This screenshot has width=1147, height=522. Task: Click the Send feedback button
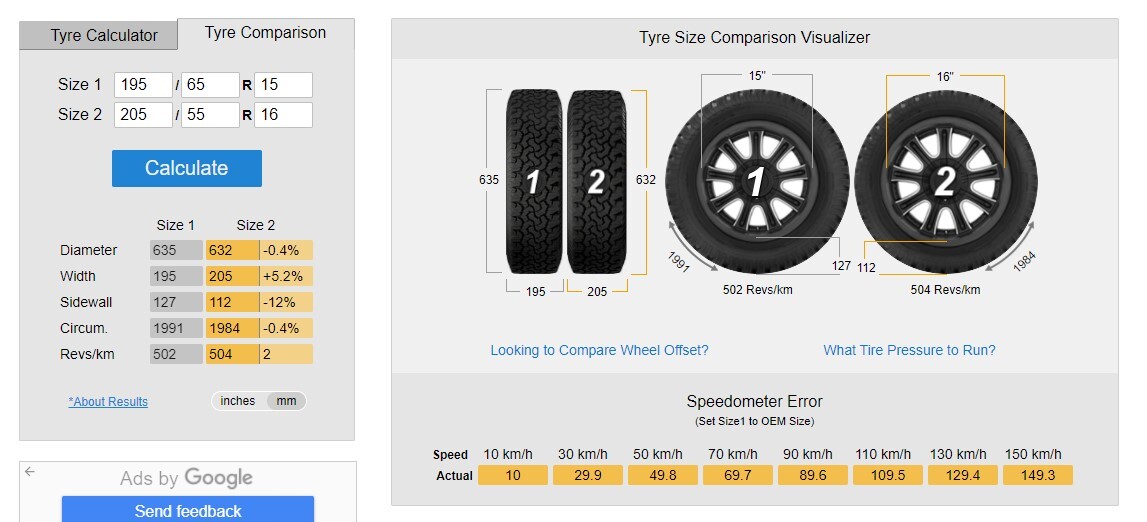[188, 510]
